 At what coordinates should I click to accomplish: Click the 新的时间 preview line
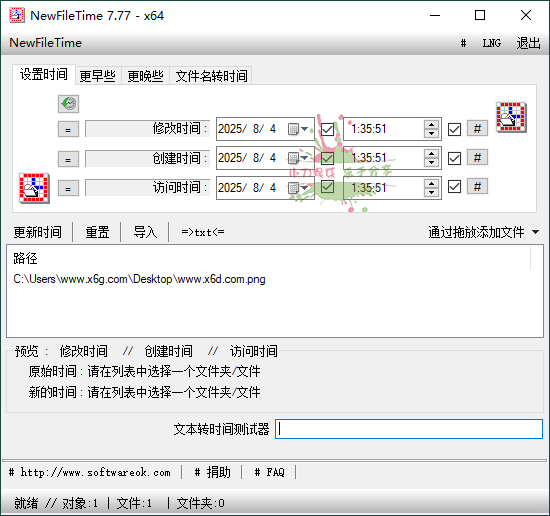pos(144,392)
